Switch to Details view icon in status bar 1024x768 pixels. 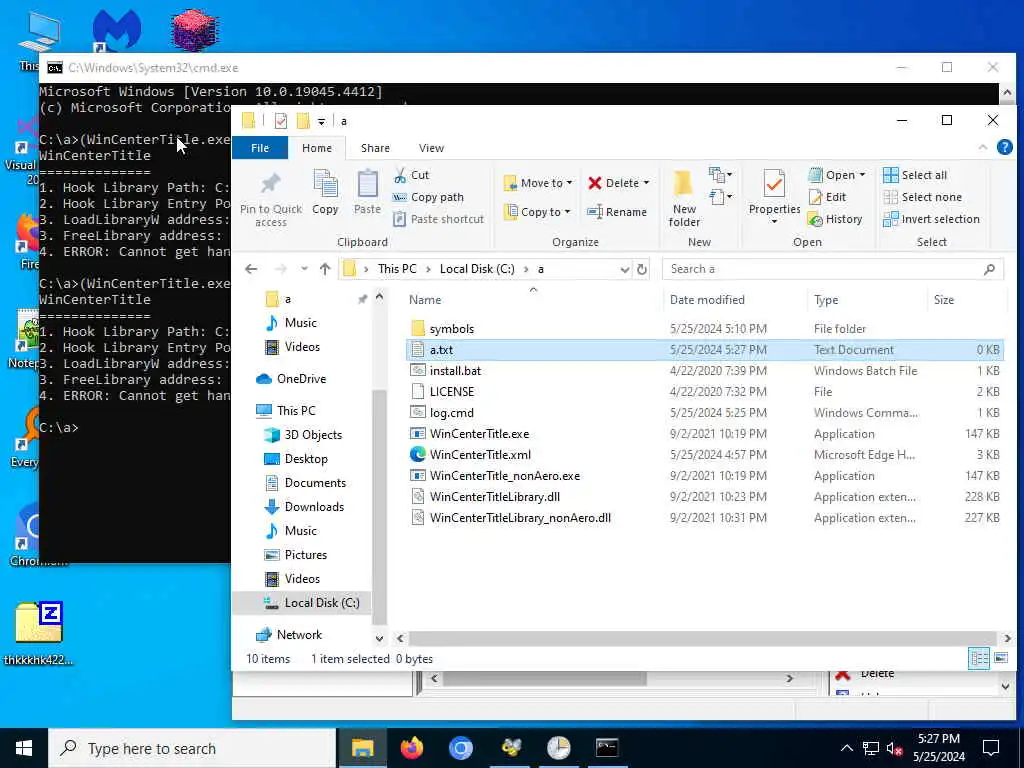tap(979, 658)
